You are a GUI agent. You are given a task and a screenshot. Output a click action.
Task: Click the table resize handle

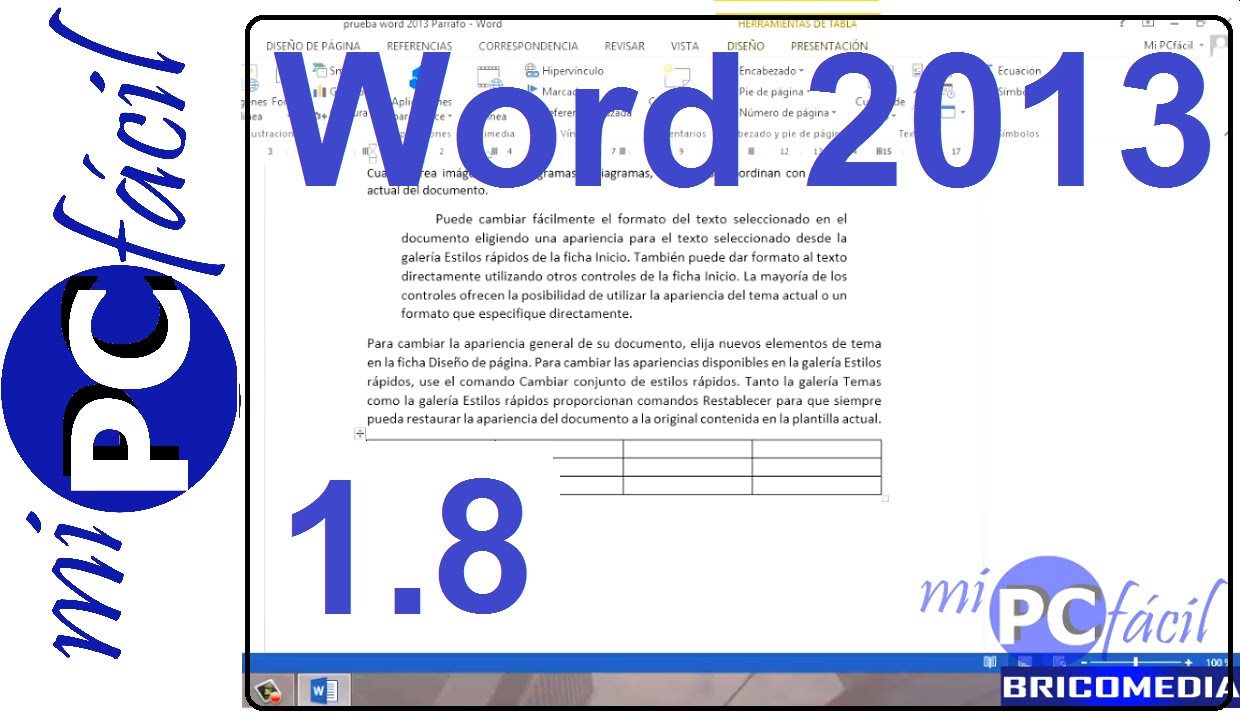[x=885, y=497]
